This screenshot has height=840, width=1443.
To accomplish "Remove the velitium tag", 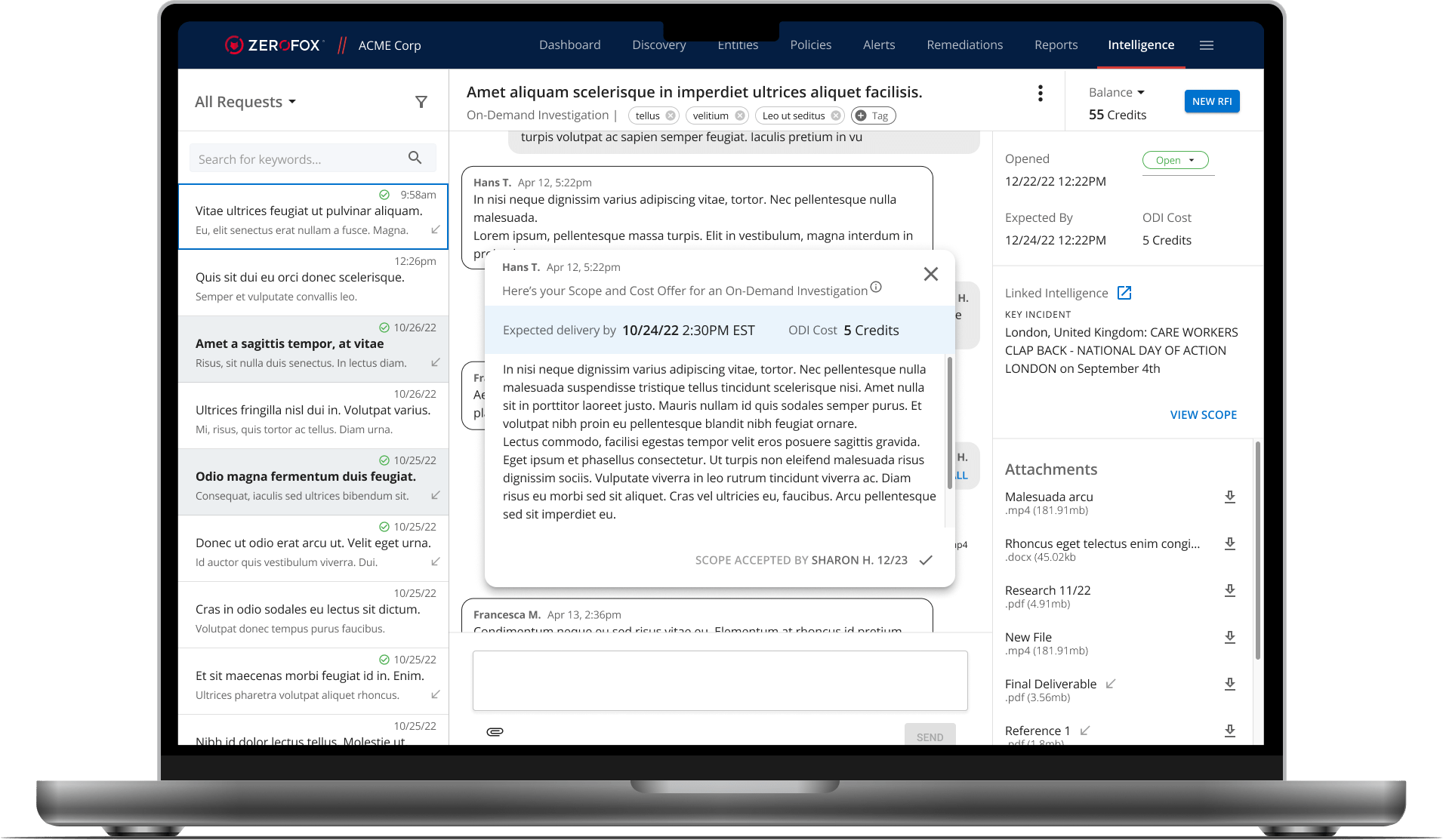I will pyautogui.click(x=740, y=115).
